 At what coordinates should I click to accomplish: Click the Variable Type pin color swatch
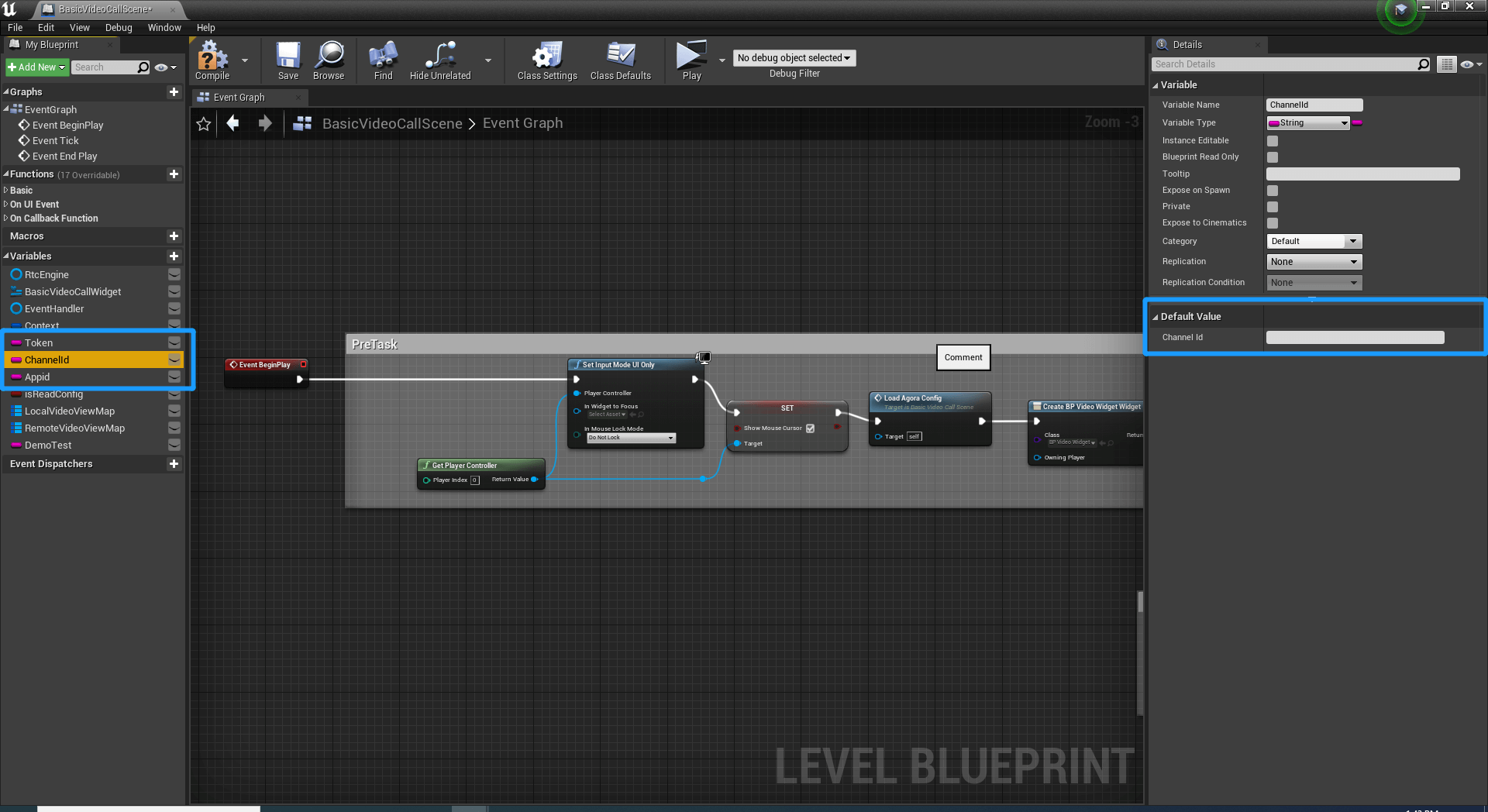pyautogui.click(x=1357, y=123)
